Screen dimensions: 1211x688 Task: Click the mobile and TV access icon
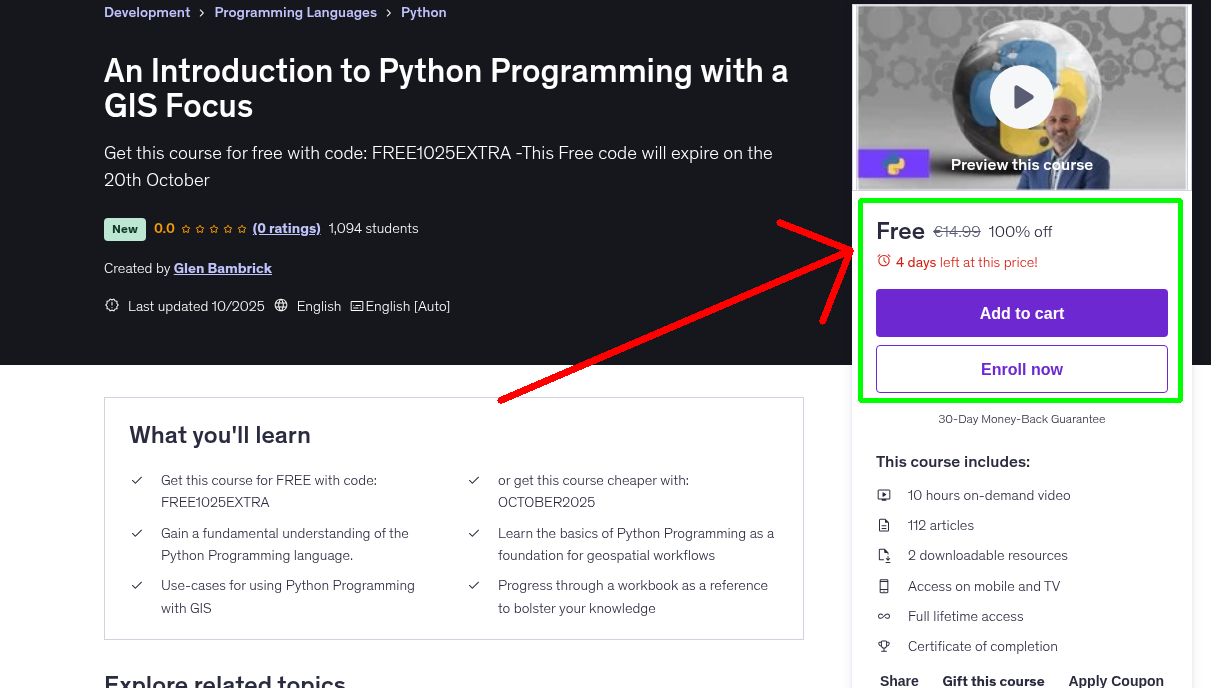pos(884,586)
